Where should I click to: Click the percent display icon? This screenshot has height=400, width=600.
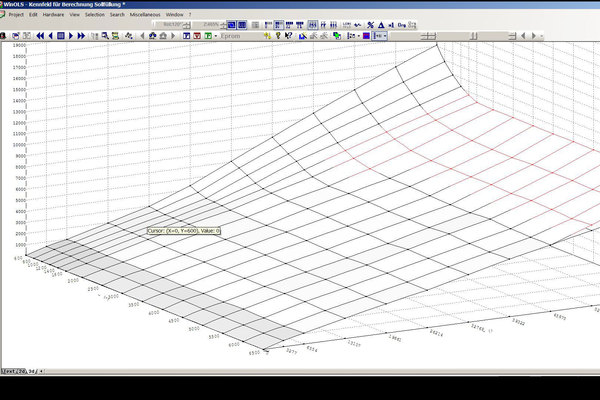point(370,25)
